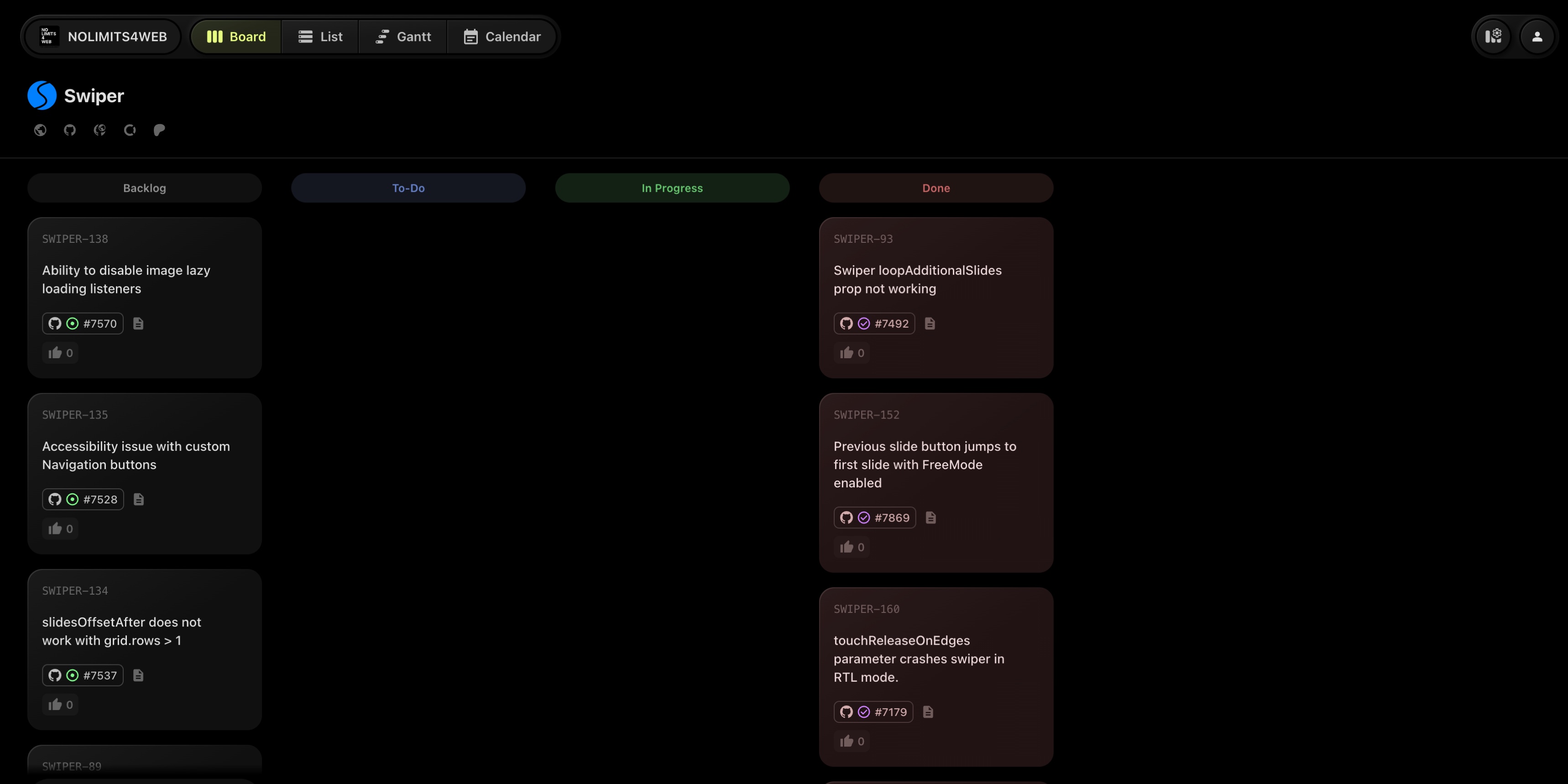Click the Patreon icon under Swiper

tap(159, 130)
